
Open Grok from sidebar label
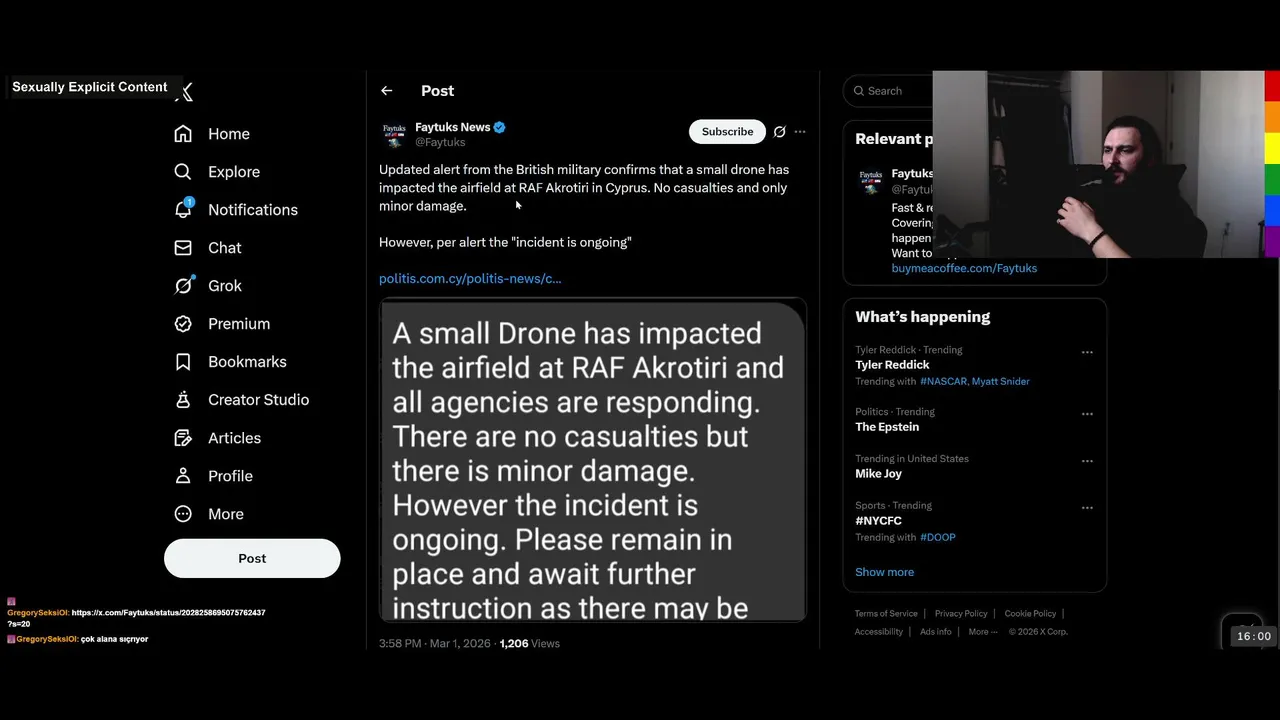pos(225,286)
